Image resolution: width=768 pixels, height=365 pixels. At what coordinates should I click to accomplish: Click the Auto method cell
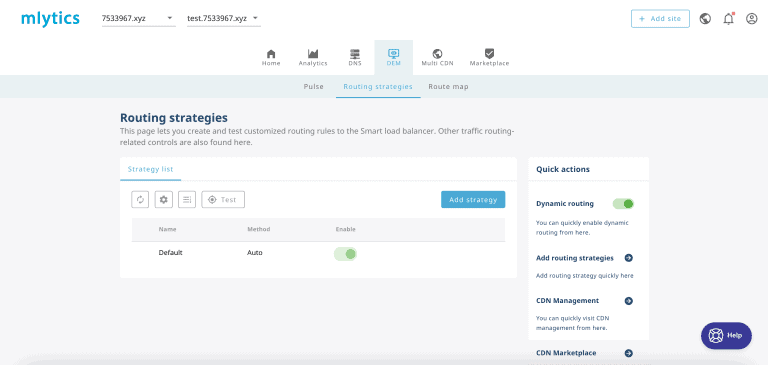click(x=255, y=253)
